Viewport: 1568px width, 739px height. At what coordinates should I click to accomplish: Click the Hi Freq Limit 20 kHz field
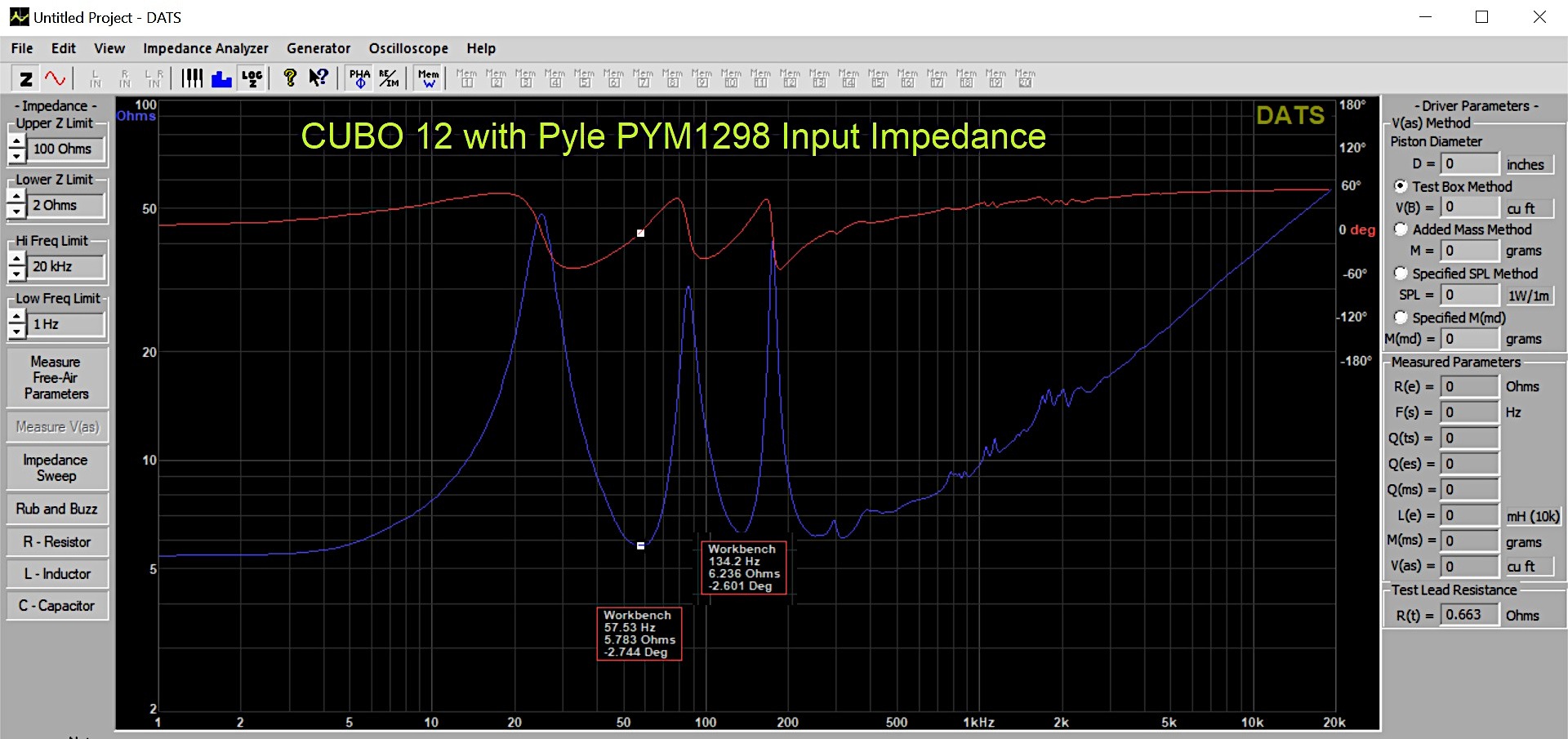click(x=68, y=266)
